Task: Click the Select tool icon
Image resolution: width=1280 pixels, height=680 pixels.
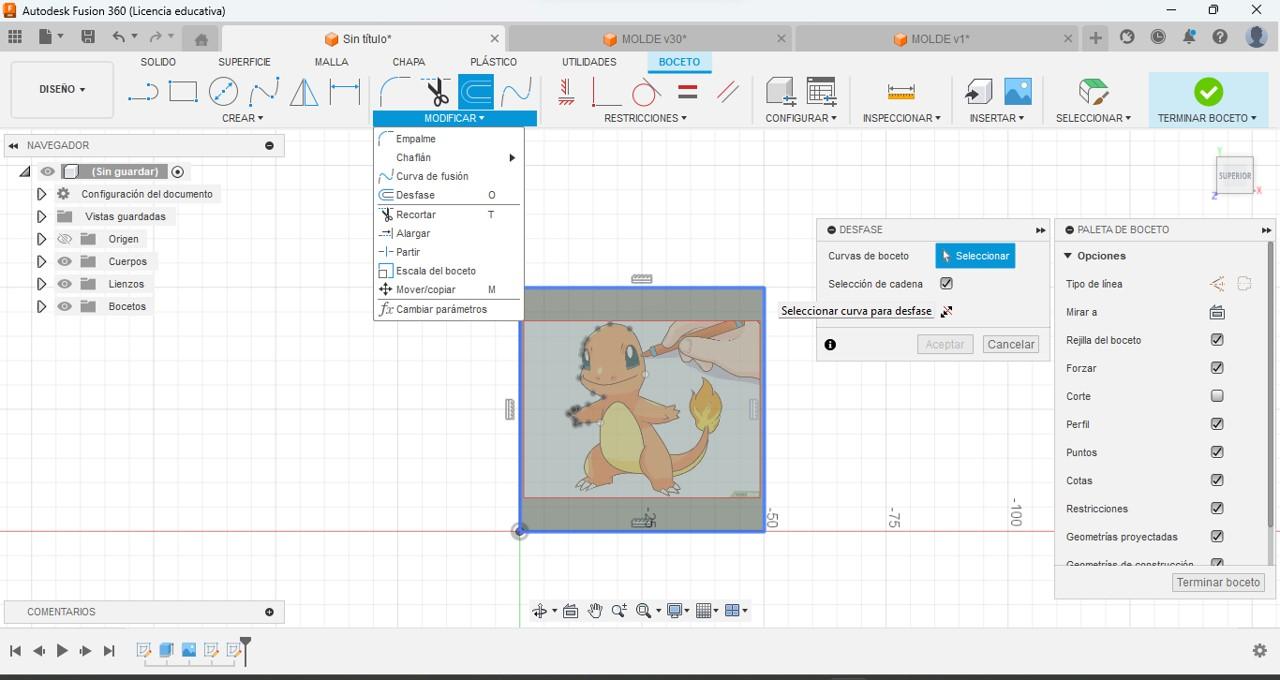Action: click(x=1093, y=92)
